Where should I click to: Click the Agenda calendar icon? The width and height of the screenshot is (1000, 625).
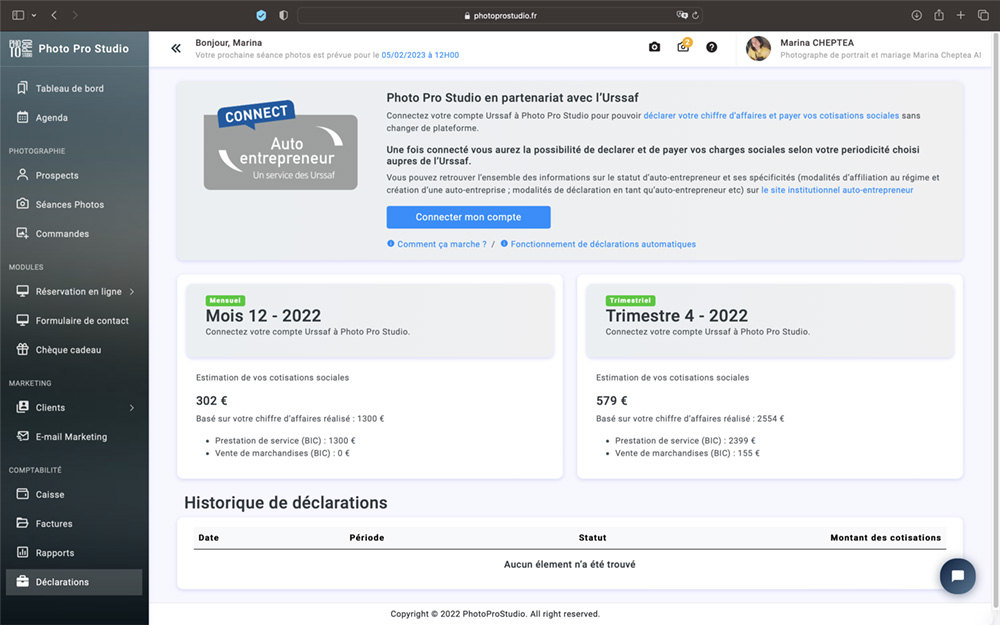[22, 117]
